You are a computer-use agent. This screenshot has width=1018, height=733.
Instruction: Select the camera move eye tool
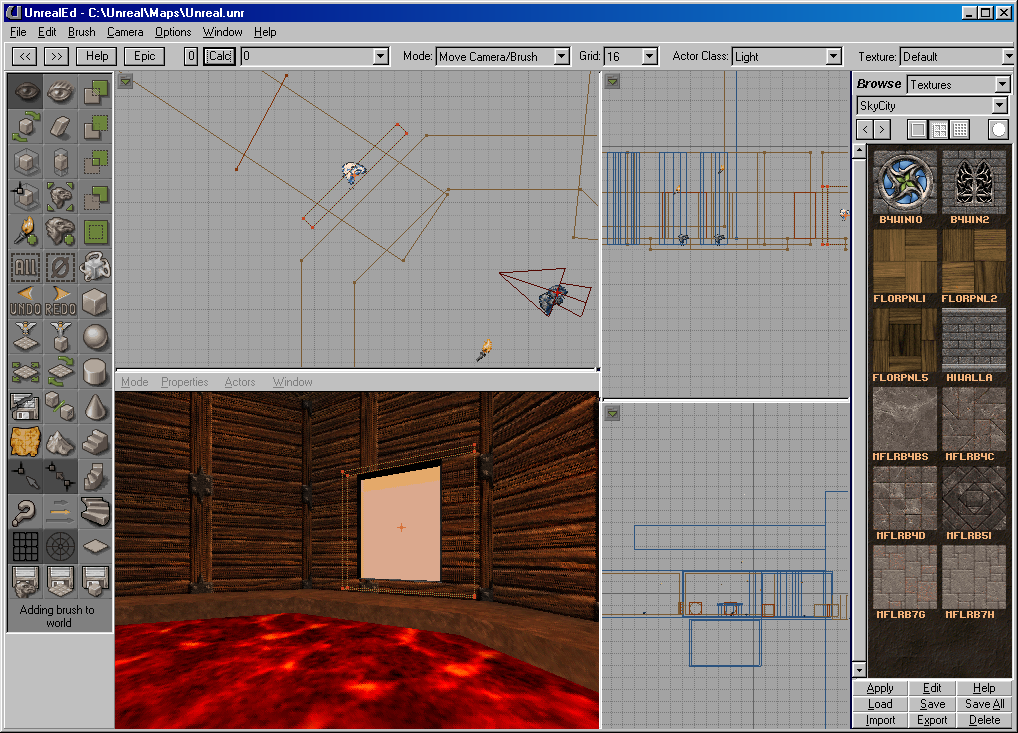click(26, 92)
